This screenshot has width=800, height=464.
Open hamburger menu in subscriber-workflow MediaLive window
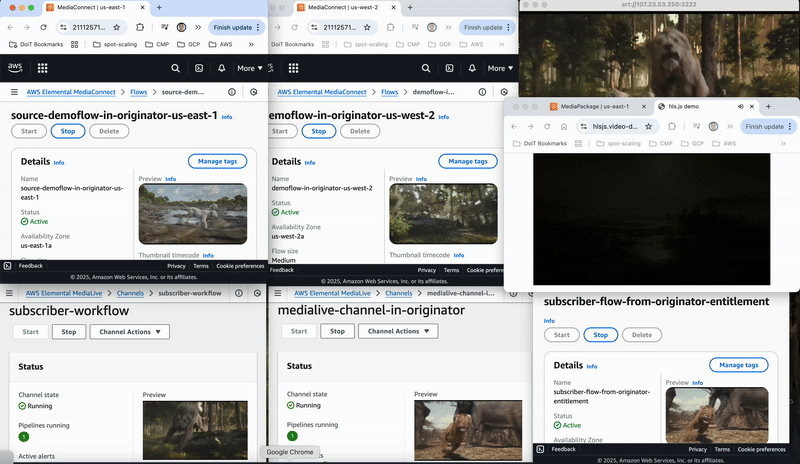click(x=9, y=293)
